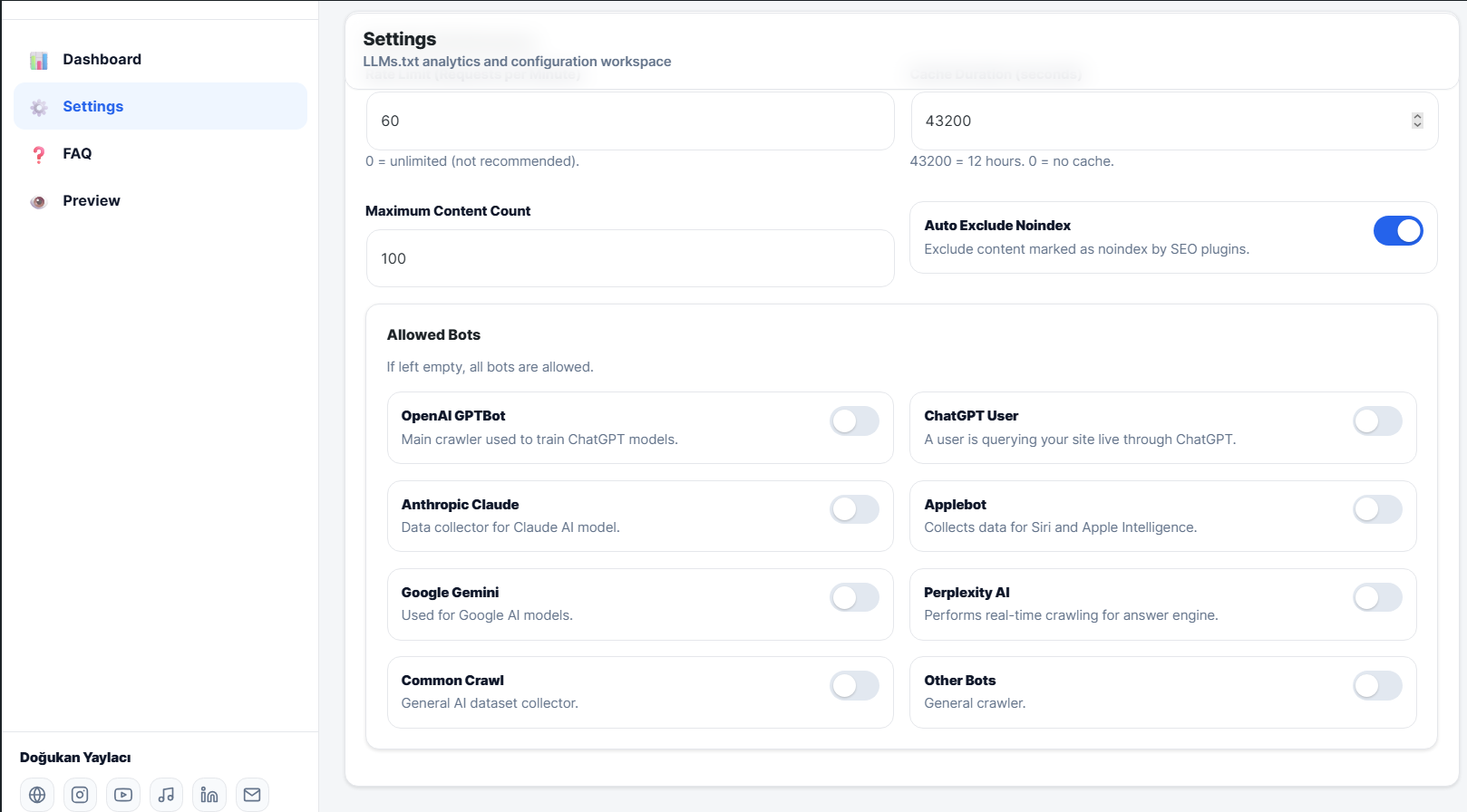
Task: Open author's Instagram icon
Action: pos(80,795)
